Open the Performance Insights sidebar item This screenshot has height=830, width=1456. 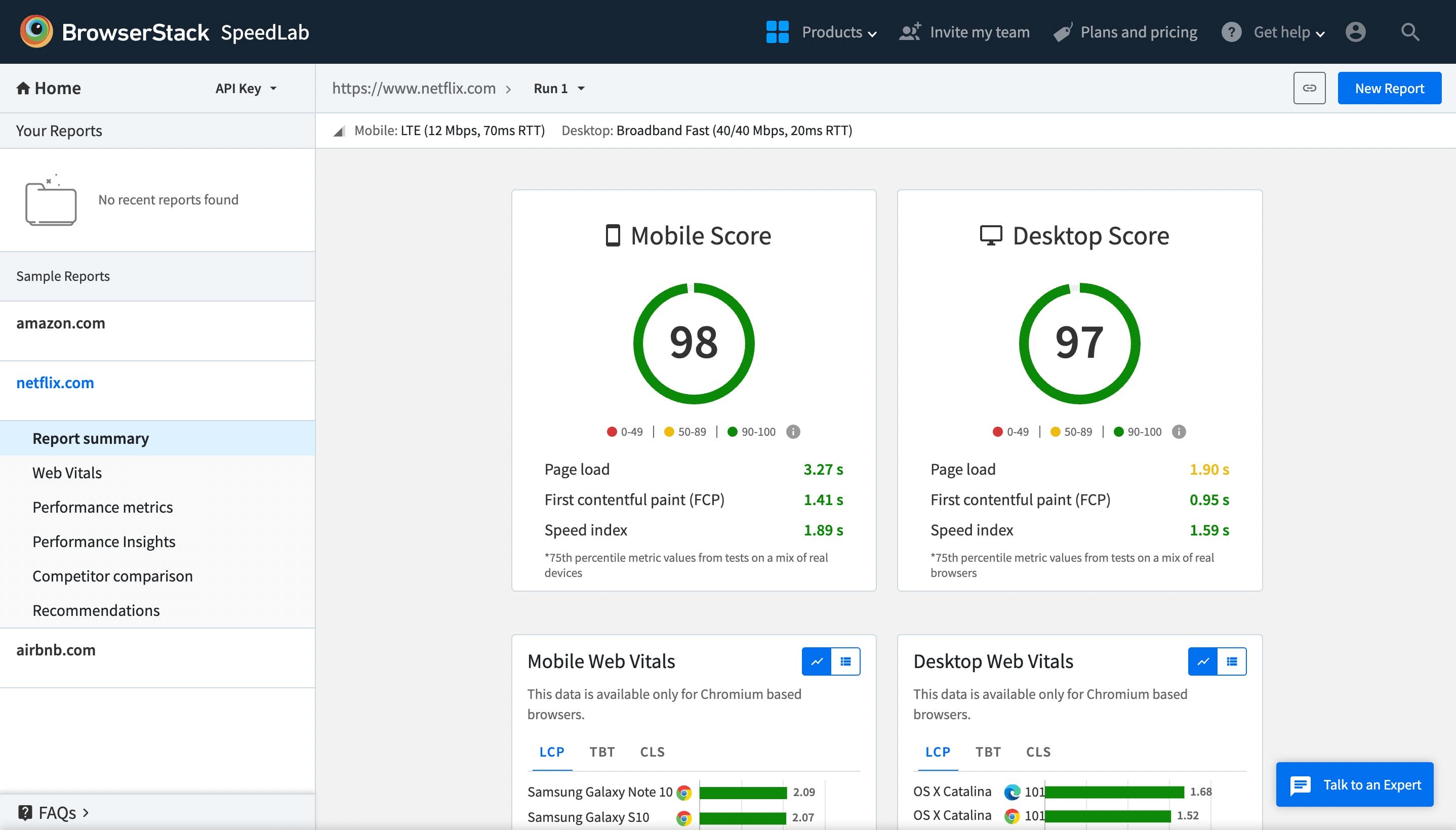pos(104,542)
